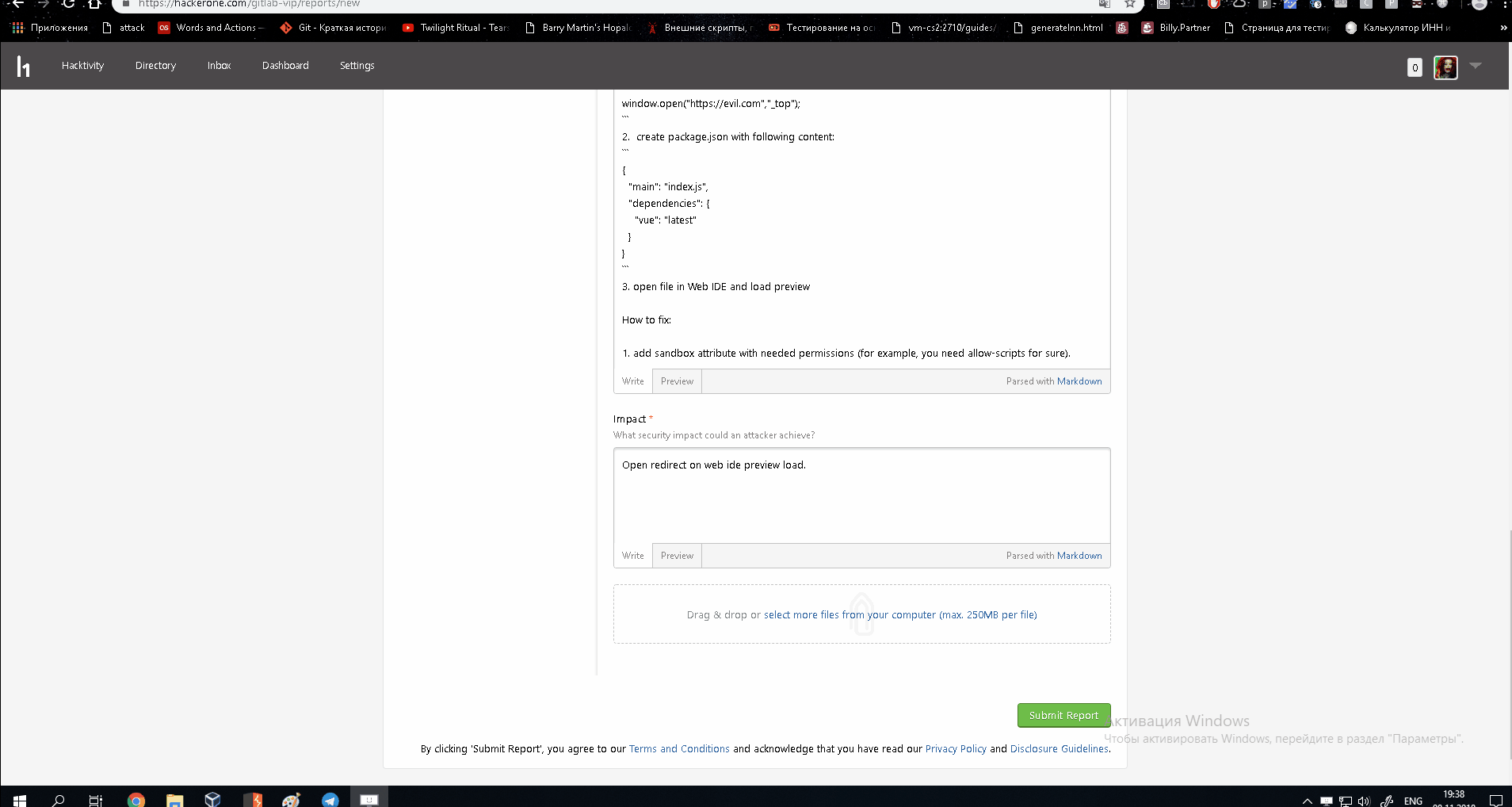Switch the ENG input language indicator
The width and height of the screenshot is (1512, 807).
(1413, 801)
